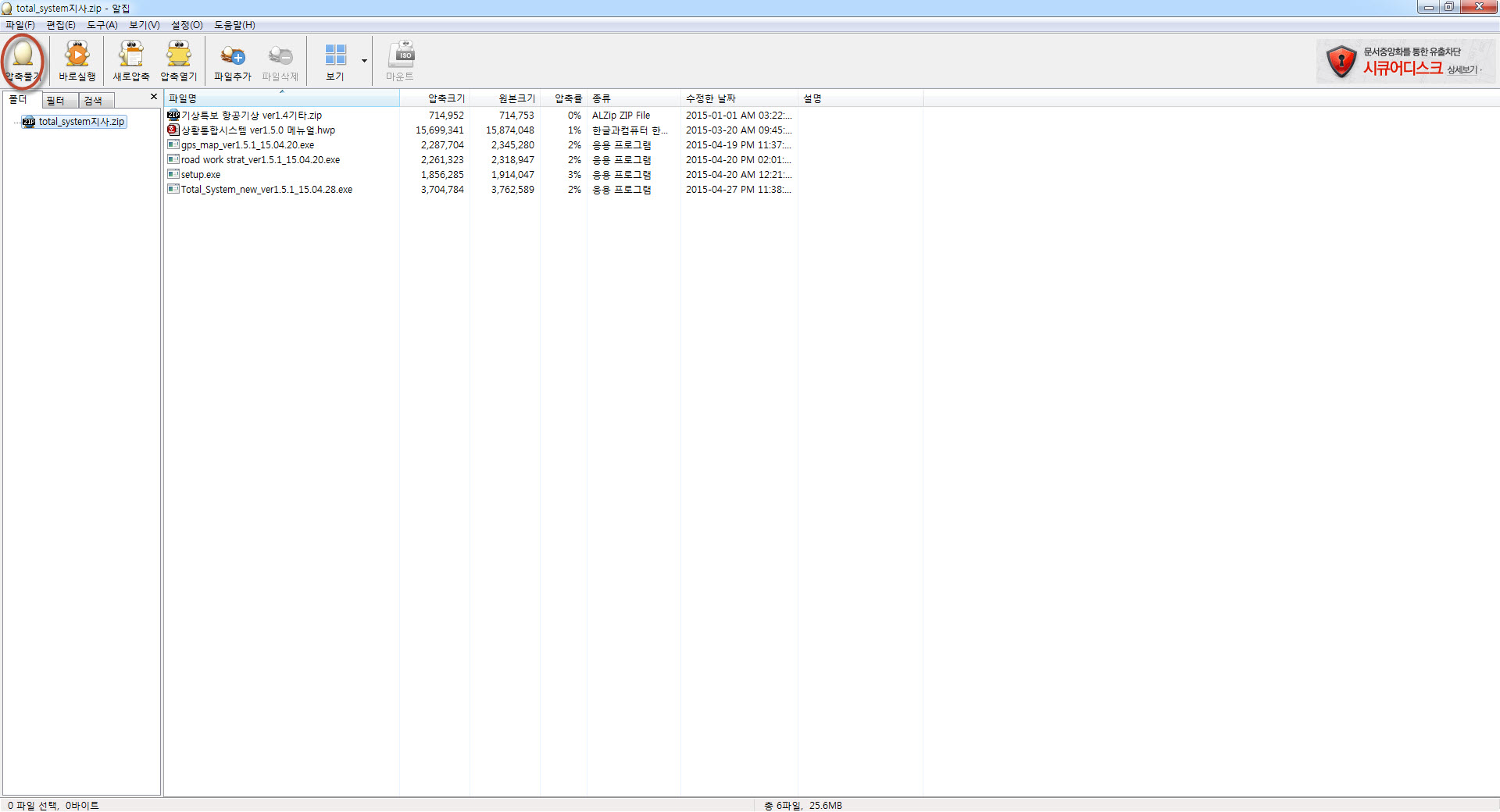Click the 바로실행 run icon
Viewport: 1500px width, 812px height.
click(x=77, y=59)
